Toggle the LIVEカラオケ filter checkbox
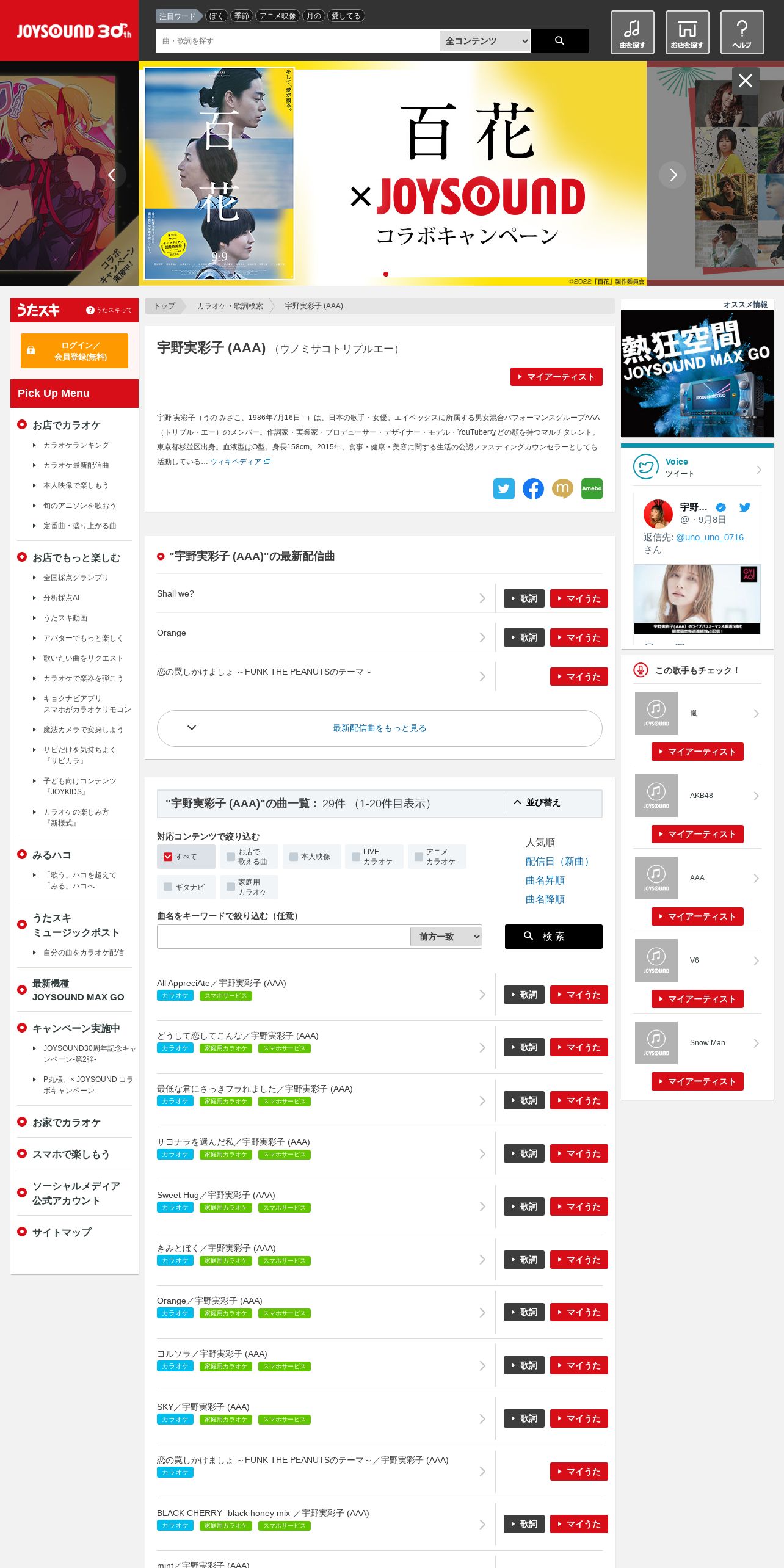The image size is (784, 1568). (356, 857)
